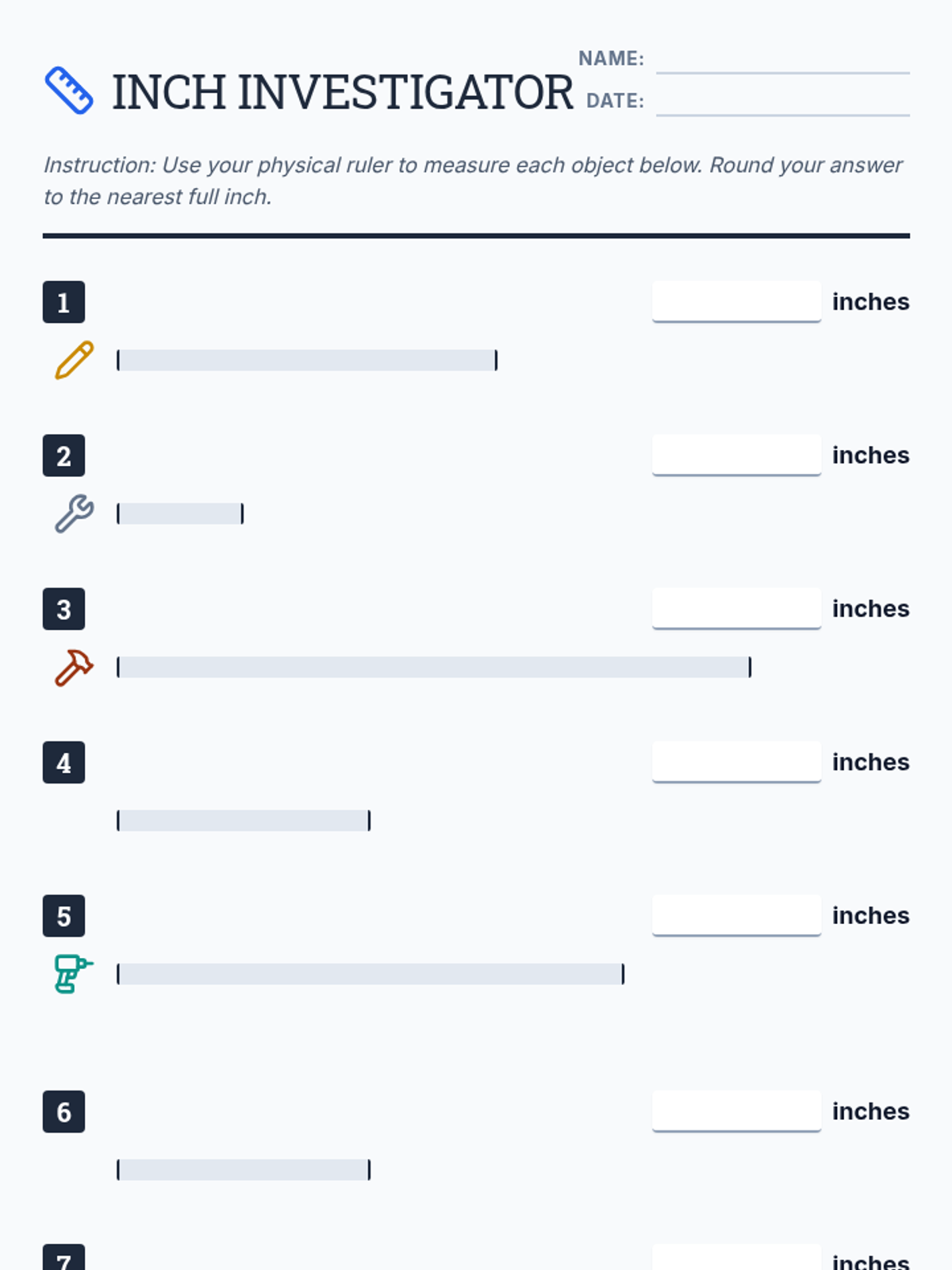This screenshot has width=952, height=1270.
Task: Click the teal drill icon
Action: (74, 974)
